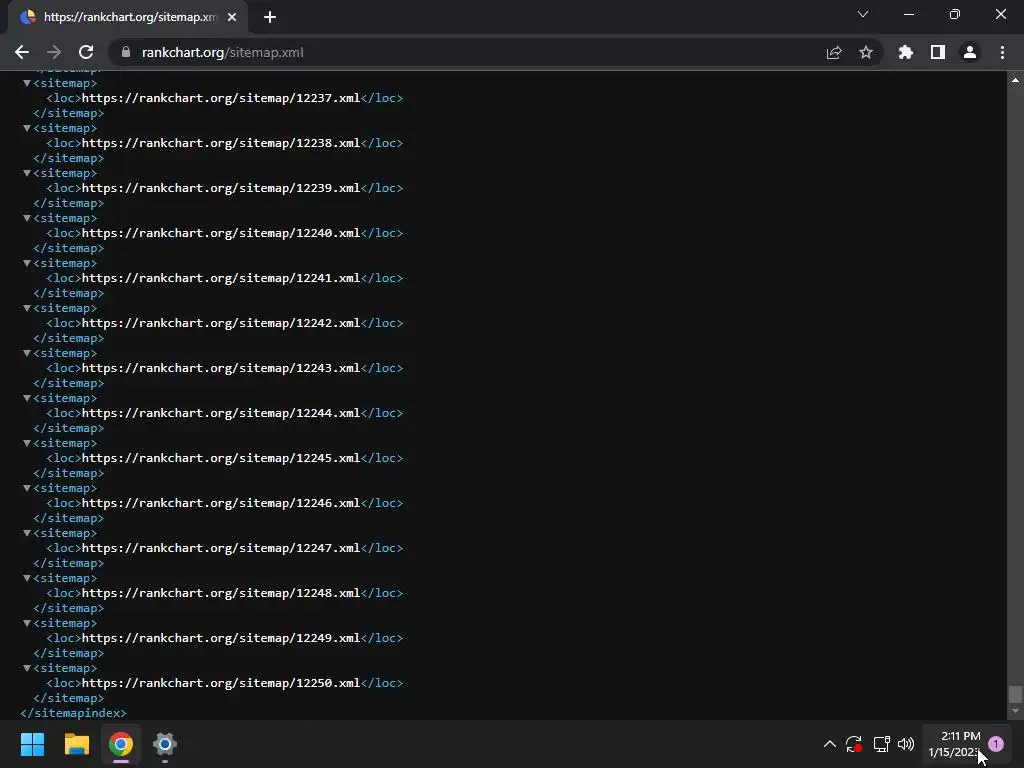Click the URL ending in 12243.xml

click(x=221, y=368)
